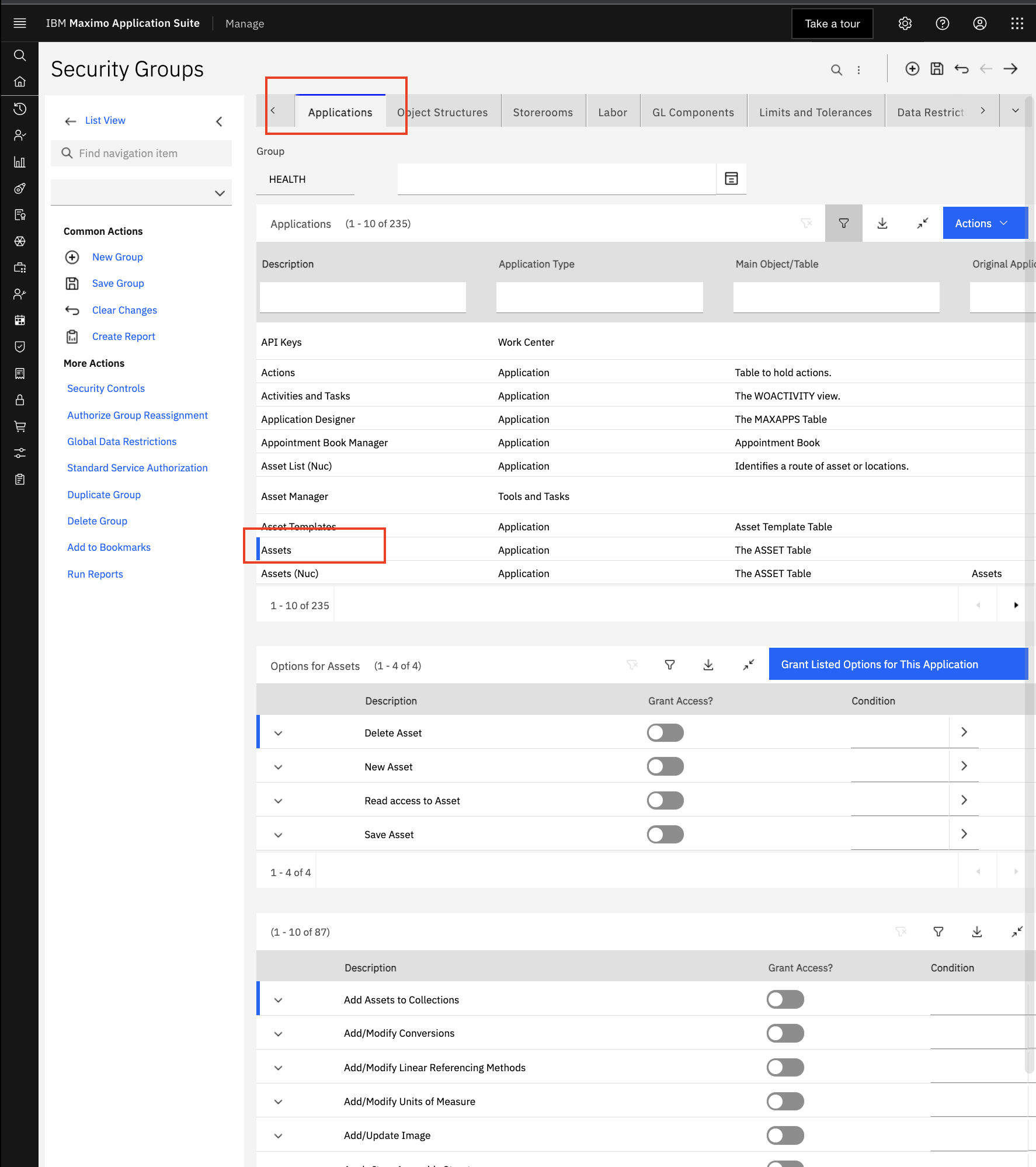Viewport: 1036px width, 1167px height.
Task: Go to the home icon in sidebar
Action: pos(20,82)
